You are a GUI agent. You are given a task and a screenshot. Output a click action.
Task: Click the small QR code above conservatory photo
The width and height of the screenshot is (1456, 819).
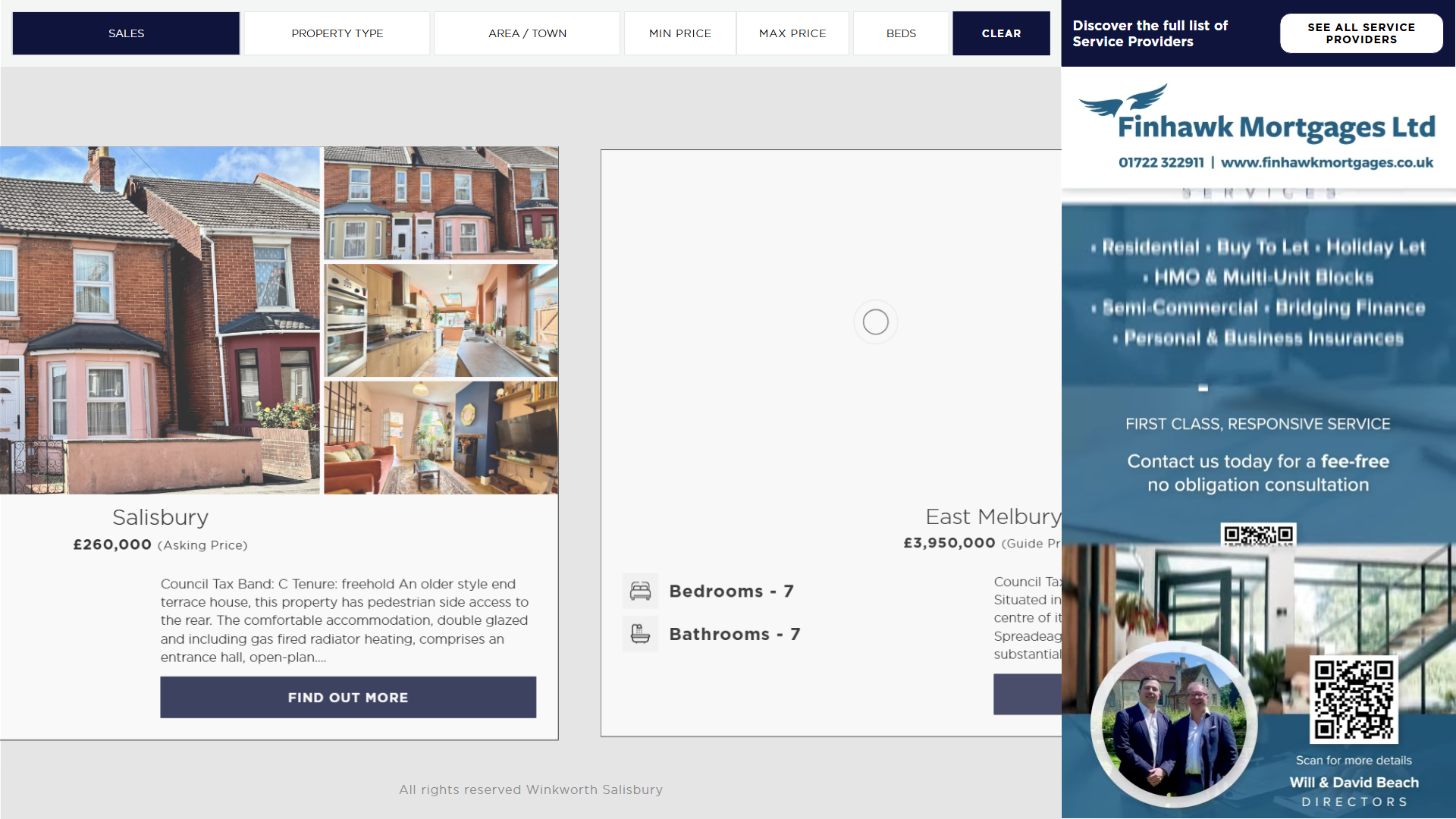pos(1258,535)
